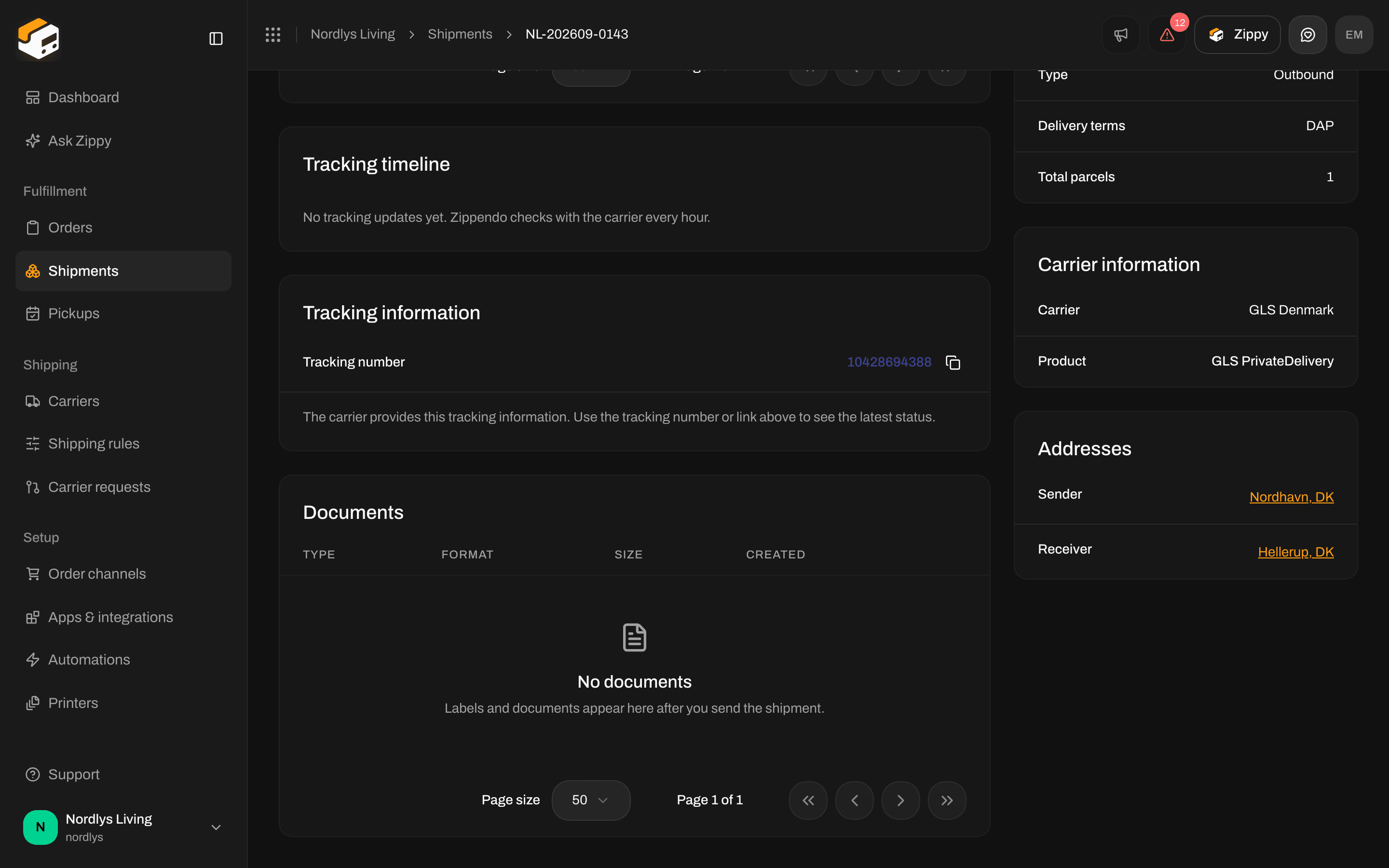
Task: Open Automations page
Action: tap(123, 660)
